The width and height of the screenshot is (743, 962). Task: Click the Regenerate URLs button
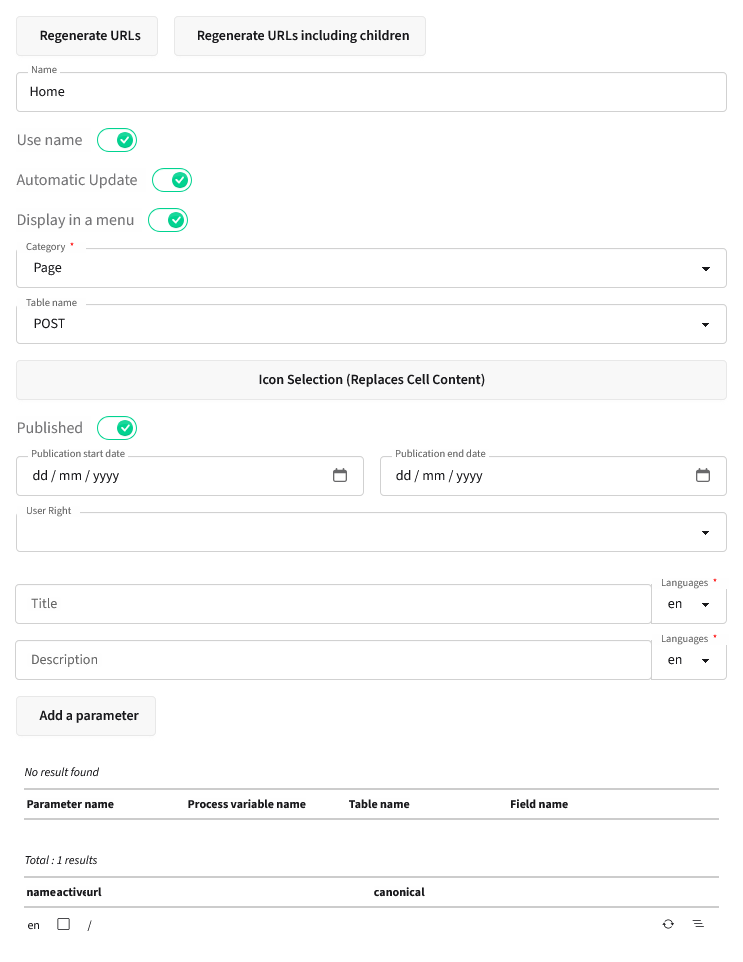[x=88, y=36]
